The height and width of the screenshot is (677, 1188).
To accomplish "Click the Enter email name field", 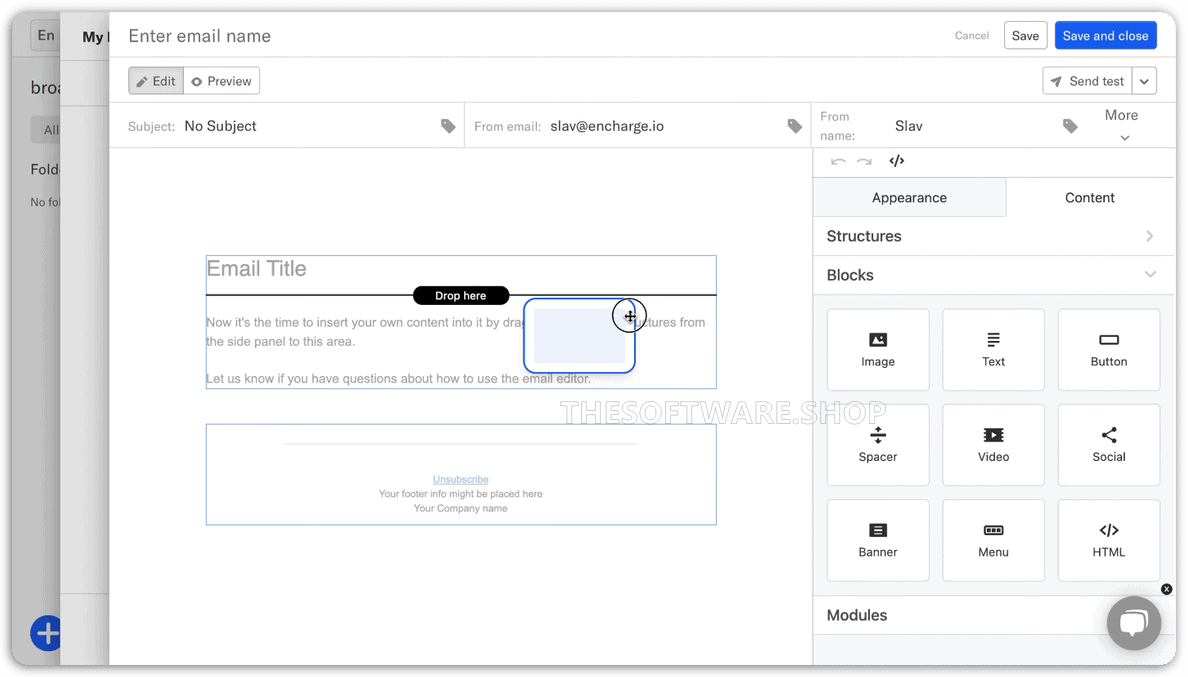I will (199, 36).
